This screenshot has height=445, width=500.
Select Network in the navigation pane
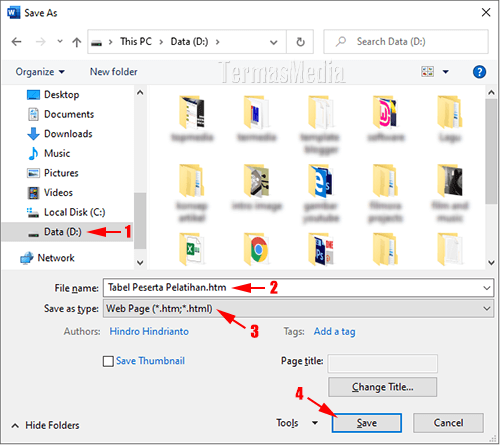tap(47, 258)
